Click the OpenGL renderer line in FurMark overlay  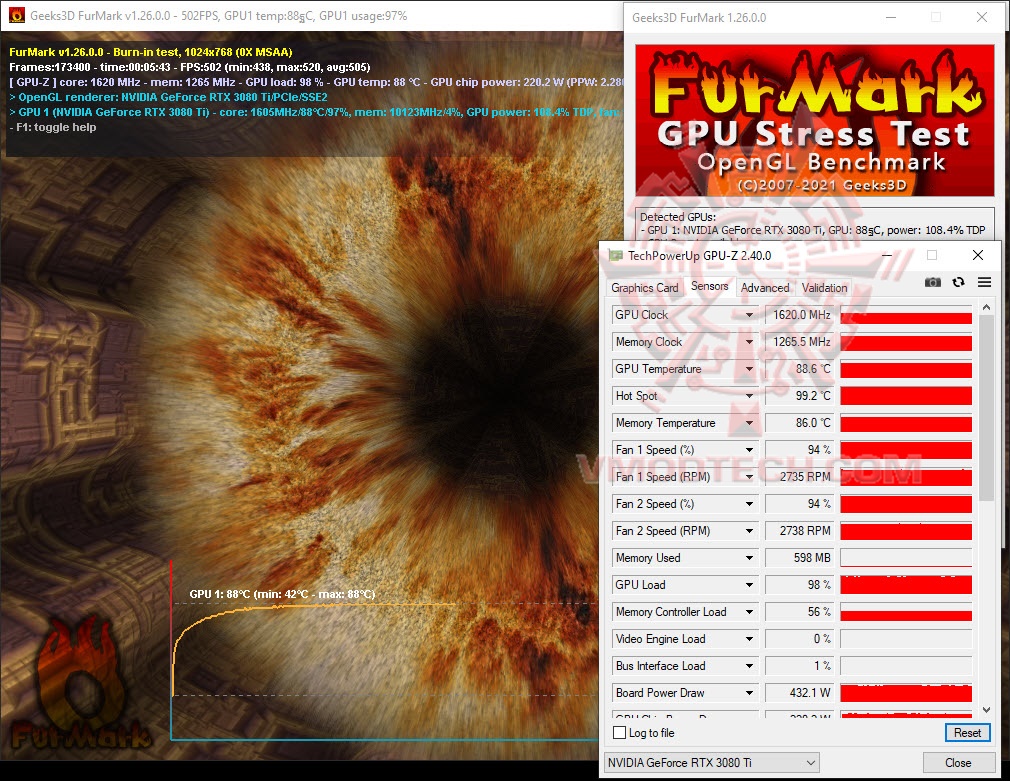[x=168, y=97]
